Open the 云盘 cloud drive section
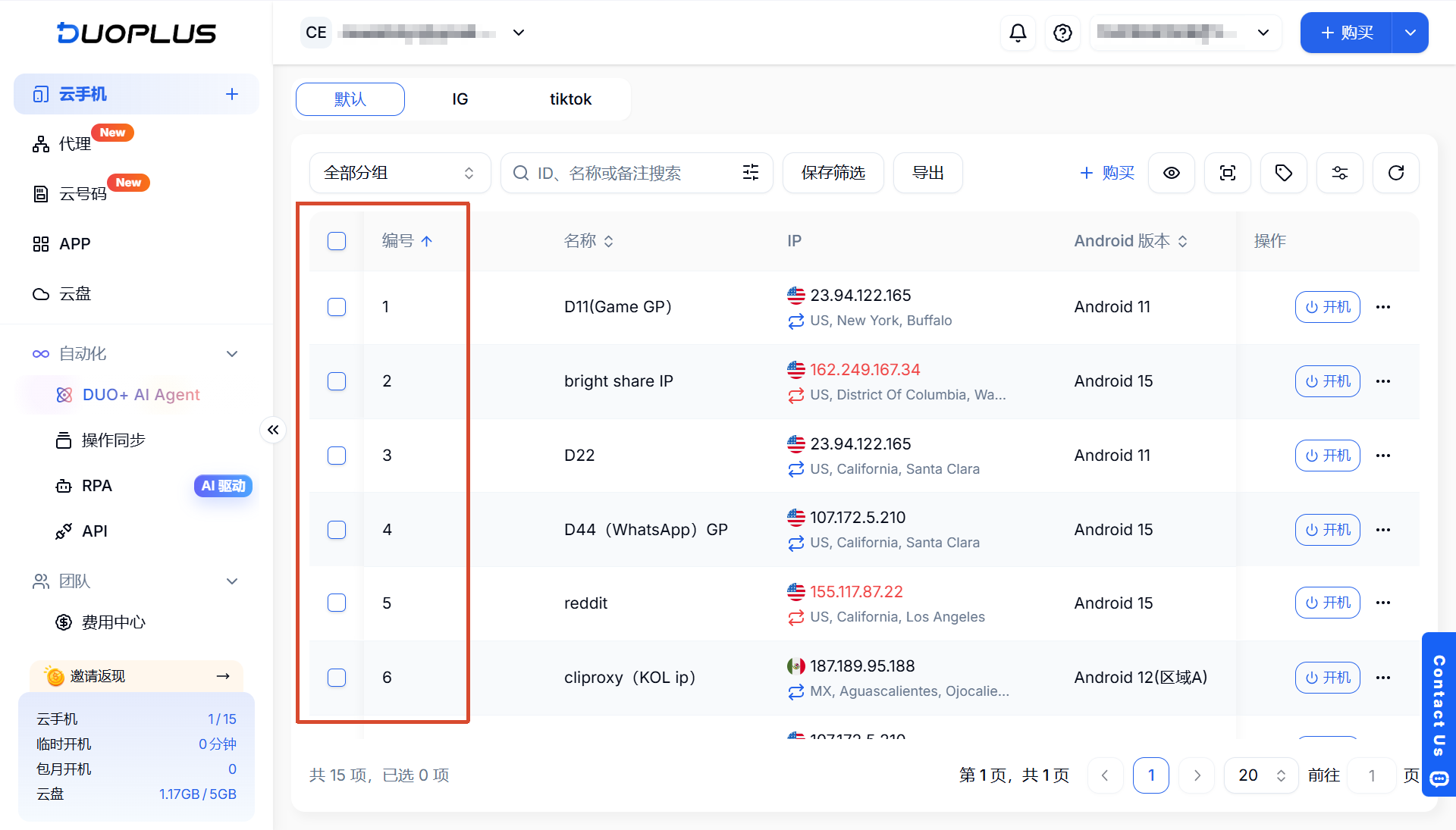The height and width of the screenshot is (830, 1456). tap(75, 294)
